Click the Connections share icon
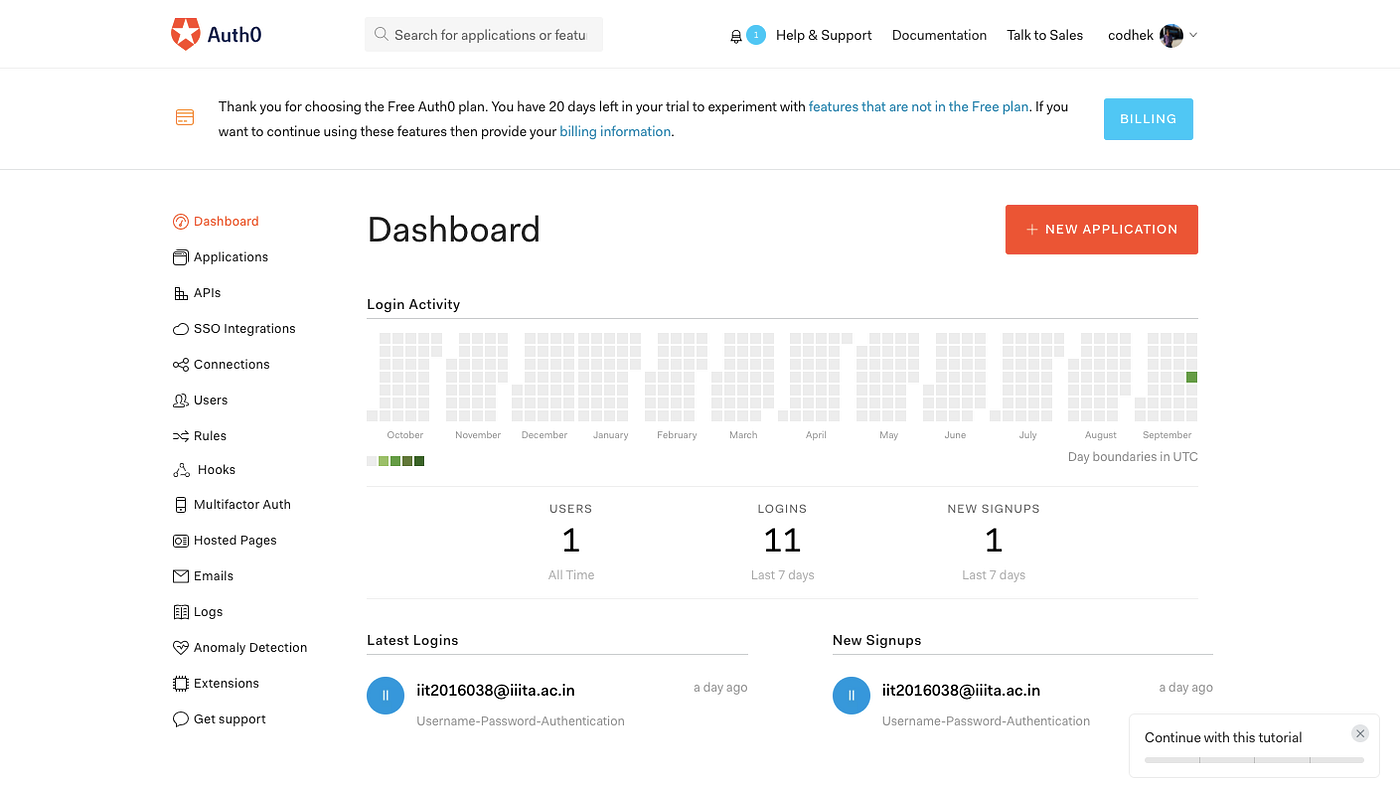This screenshot has width=1400, height=798. pos(180,365)
